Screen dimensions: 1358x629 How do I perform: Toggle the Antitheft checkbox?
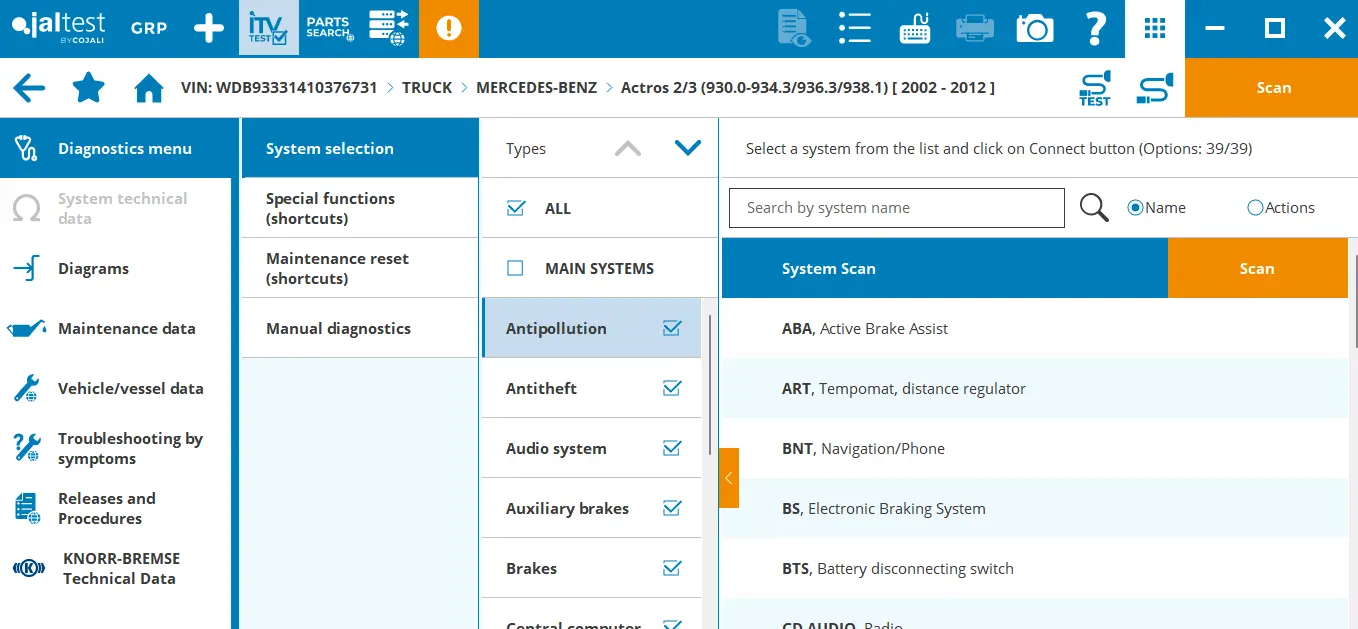pyautogui.click(x=672, y=388)
